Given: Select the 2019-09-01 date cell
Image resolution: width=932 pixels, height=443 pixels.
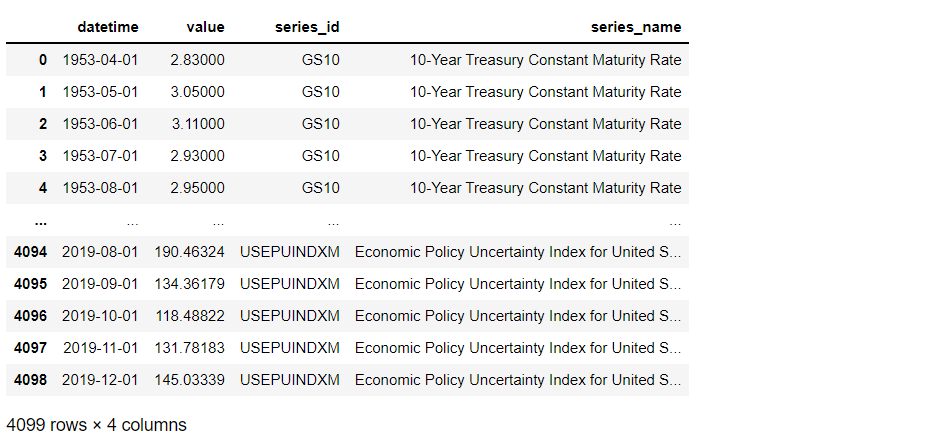Looking at the screenshot, I should coord(100,284).
